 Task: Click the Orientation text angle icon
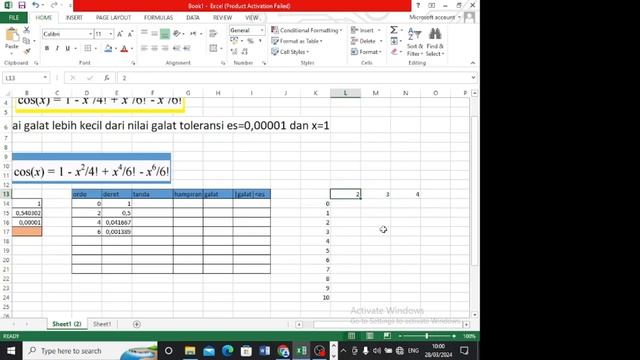pyautogui.click(x=177, y=34)
